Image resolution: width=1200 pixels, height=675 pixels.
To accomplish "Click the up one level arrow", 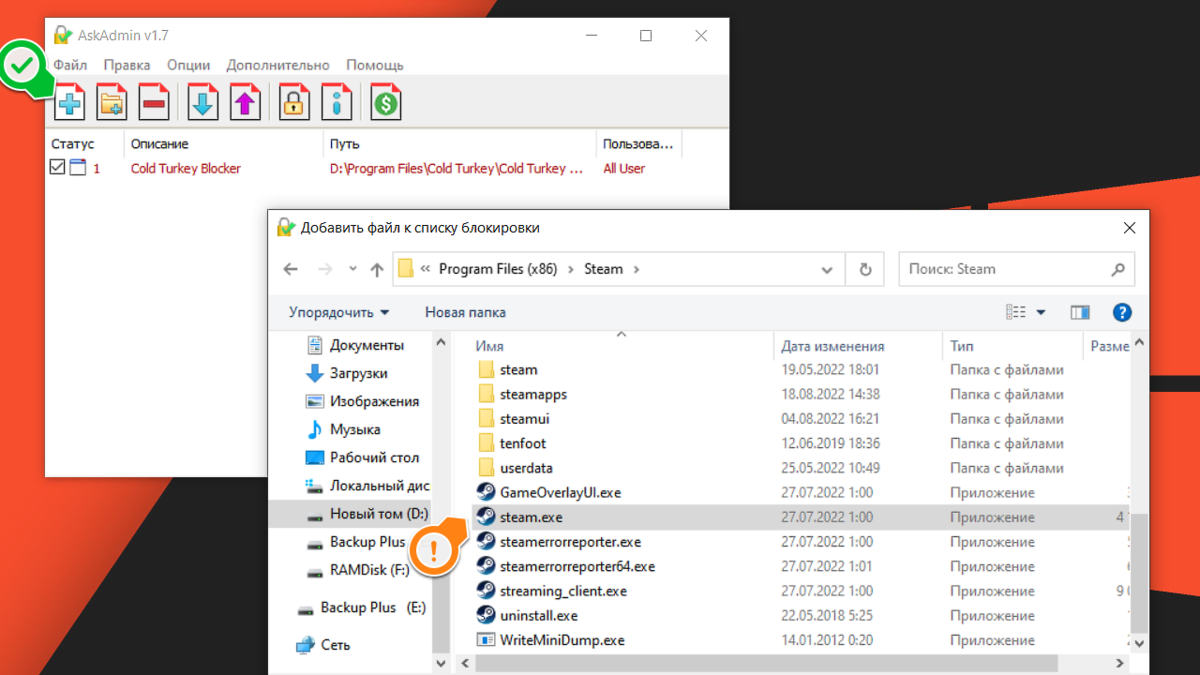I will tap(377, 269).
